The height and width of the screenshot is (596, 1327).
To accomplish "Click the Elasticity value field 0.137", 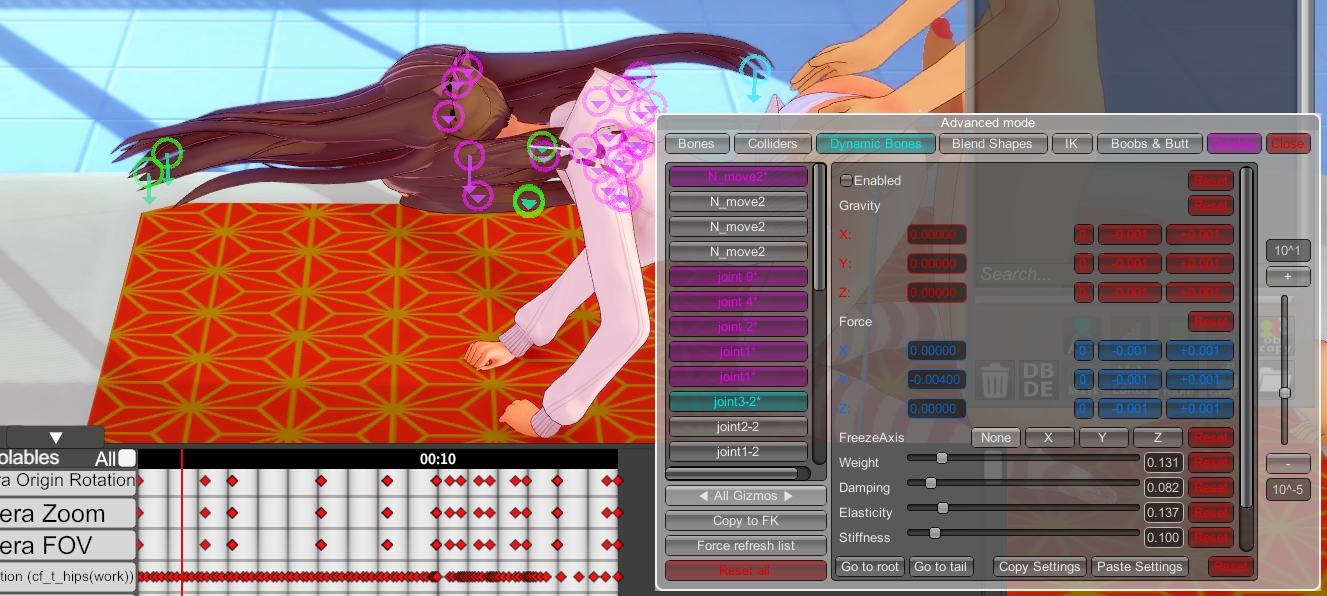I will pos(1164,513).
